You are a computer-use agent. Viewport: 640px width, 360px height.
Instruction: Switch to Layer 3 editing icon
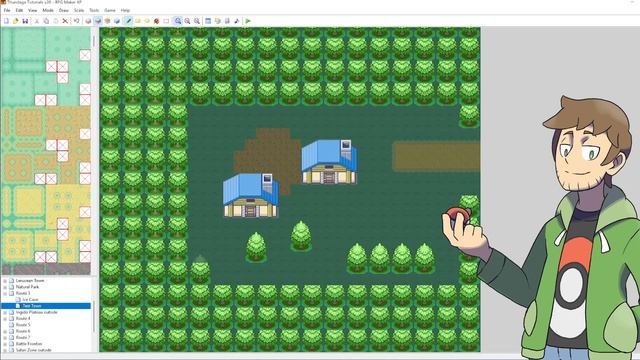coord(107,21)
